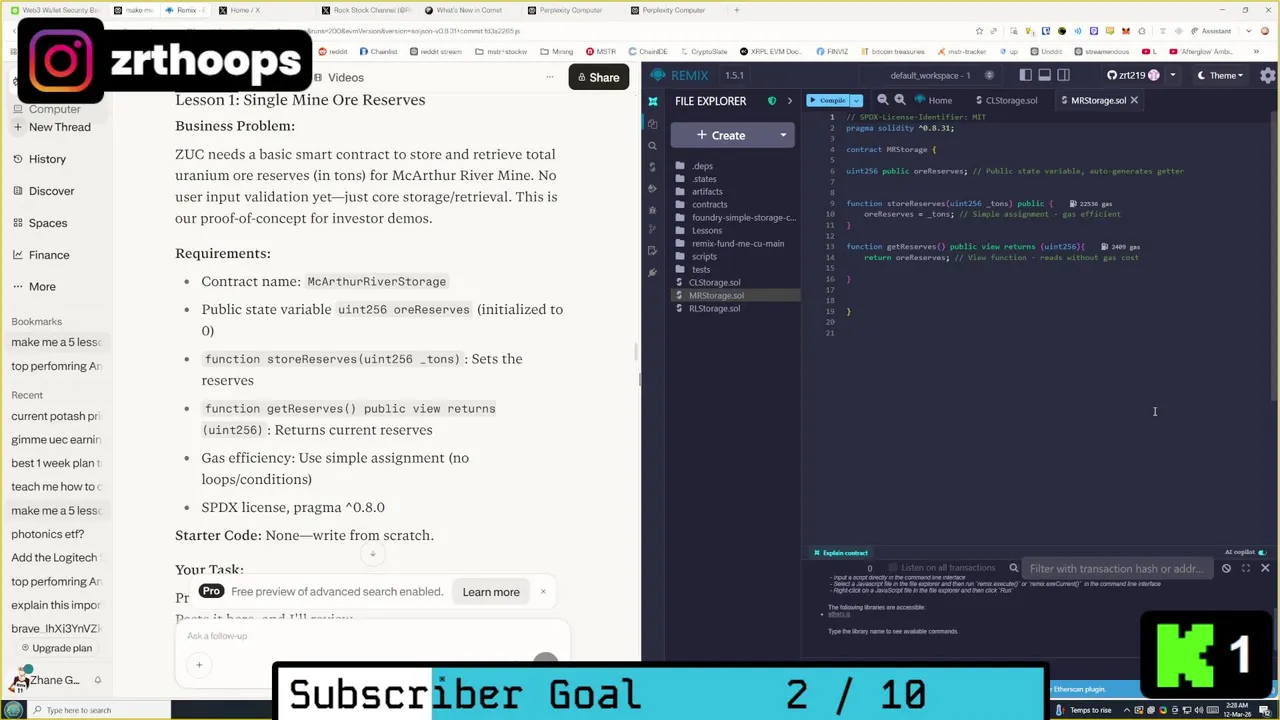
Task: Click the Spaces icon in Perplexity sidebar
Action: coord(18,223)
